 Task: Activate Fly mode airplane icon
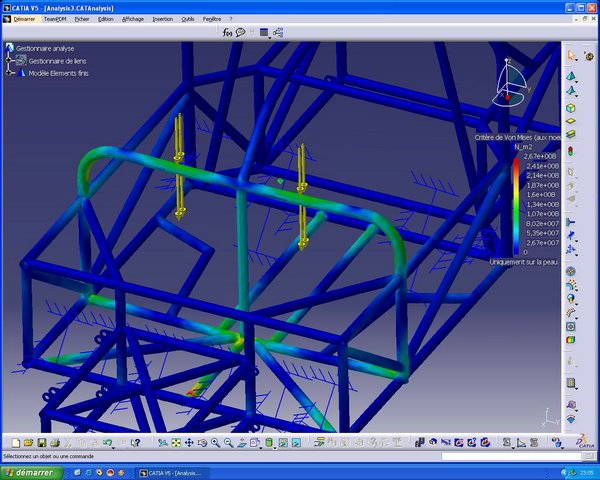(x=163, y=443)
